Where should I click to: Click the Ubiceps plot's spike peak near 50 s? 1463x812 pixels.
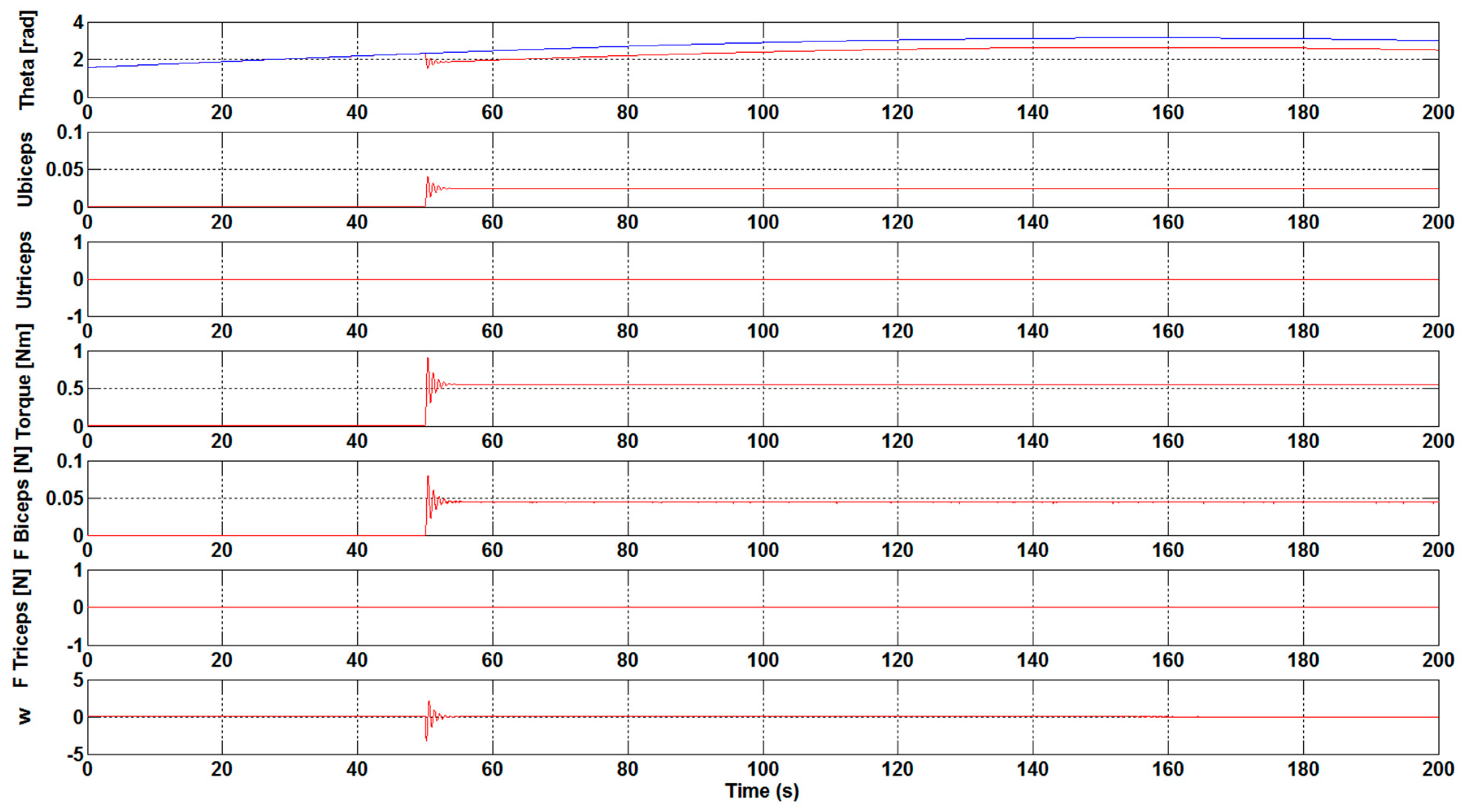tap(428, 177)
